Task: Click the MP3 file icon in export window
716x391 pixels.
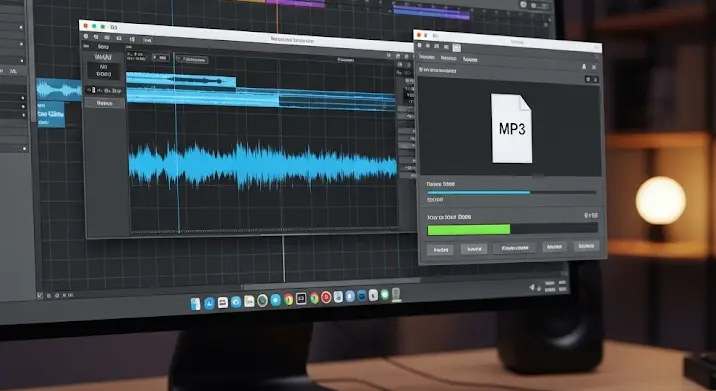Action: coord(511,128)
